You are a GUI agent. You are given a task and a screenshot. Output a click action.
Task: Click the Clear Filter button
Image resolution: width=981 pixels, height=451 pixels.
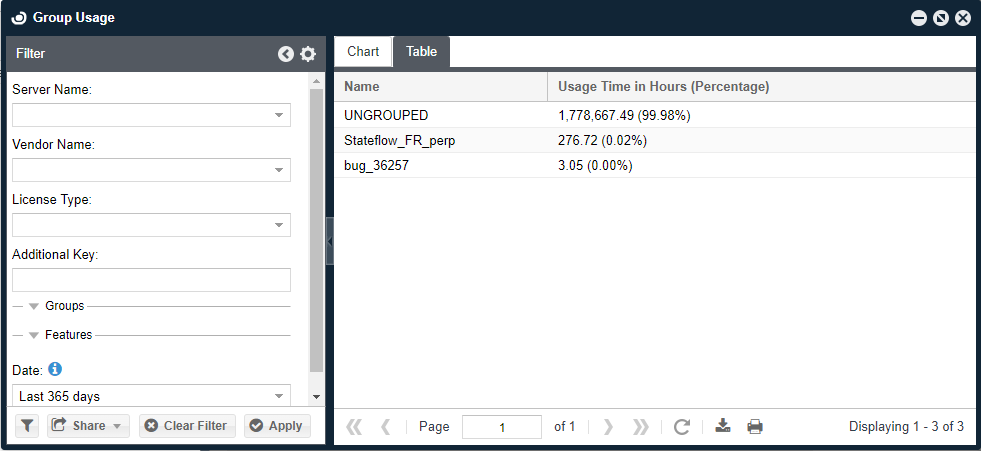[187, 426]
